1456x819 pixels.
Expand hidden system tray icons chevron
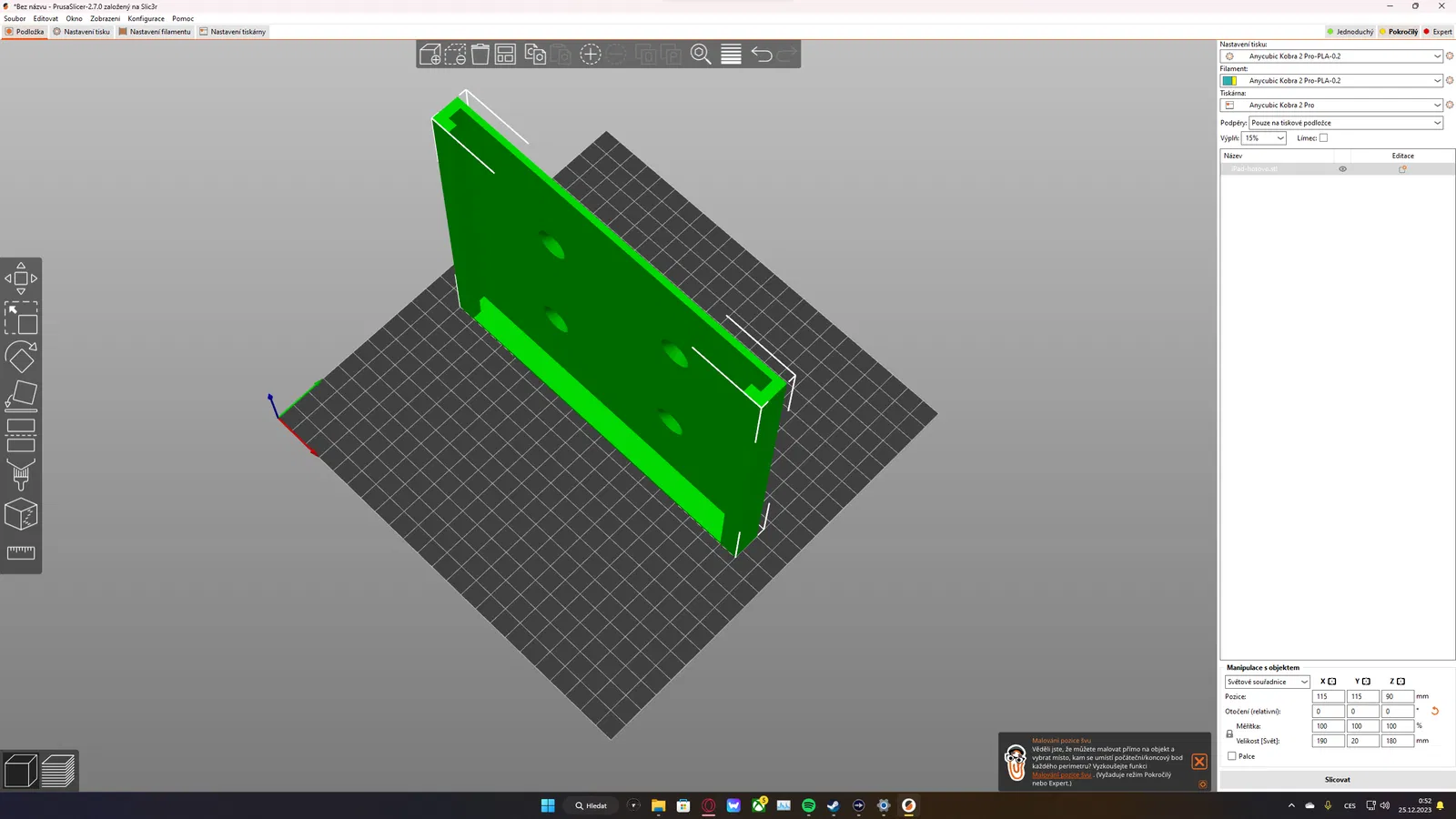pyautogui.click(x=1291, y=805)
